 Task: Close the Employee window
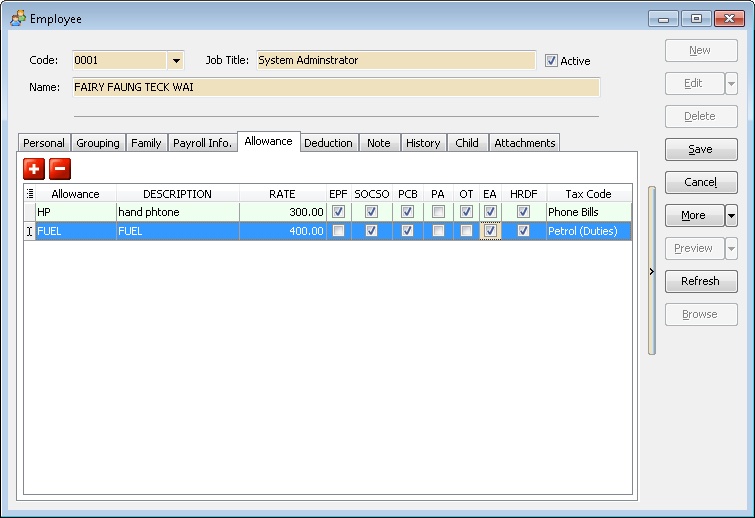click(729, 19)
